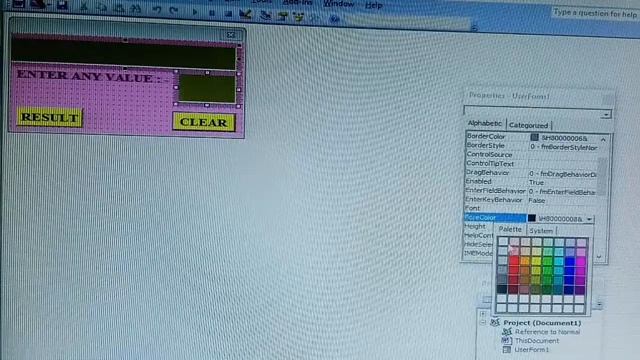640x360 pixels.
Task: Click the Reset stop icon
Action: (x=228, y=13)
